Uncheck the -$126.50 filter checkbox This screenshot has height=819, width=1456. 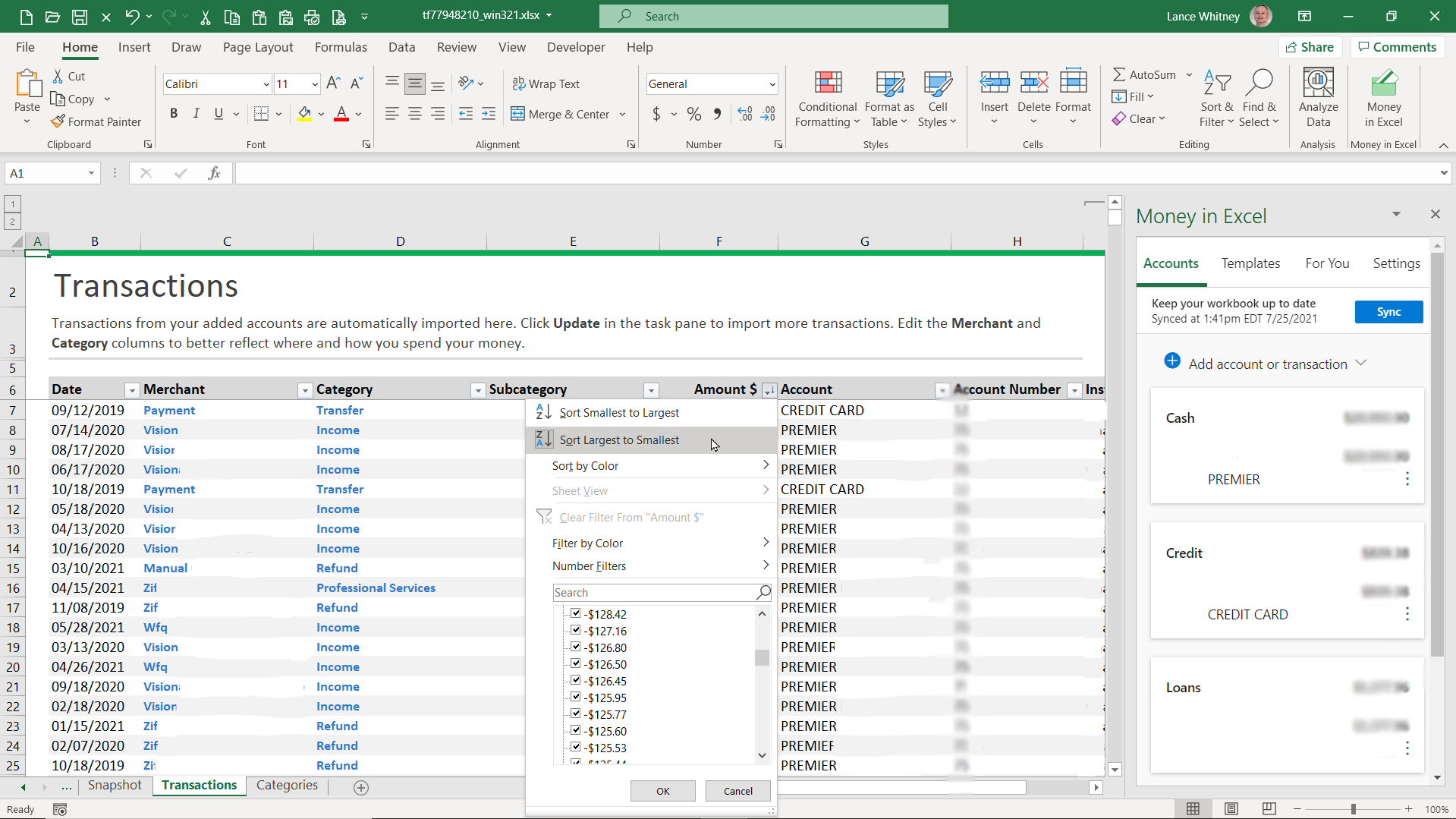point(576,663)
